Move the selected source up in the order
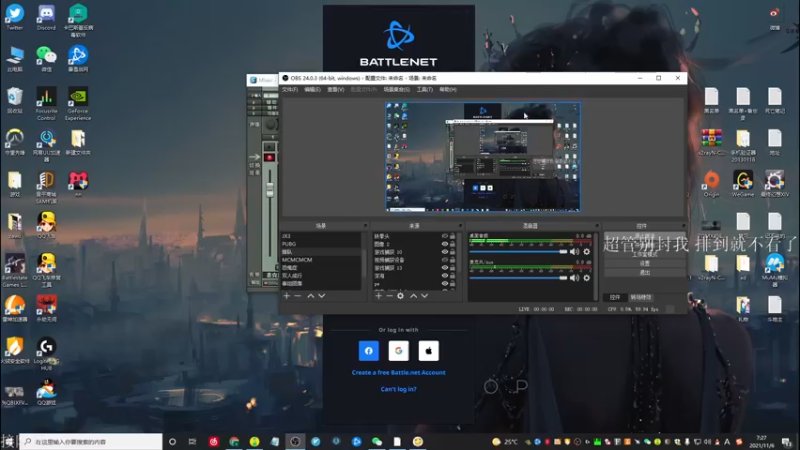This screenshot has width=800, height=450. point(413,296)
